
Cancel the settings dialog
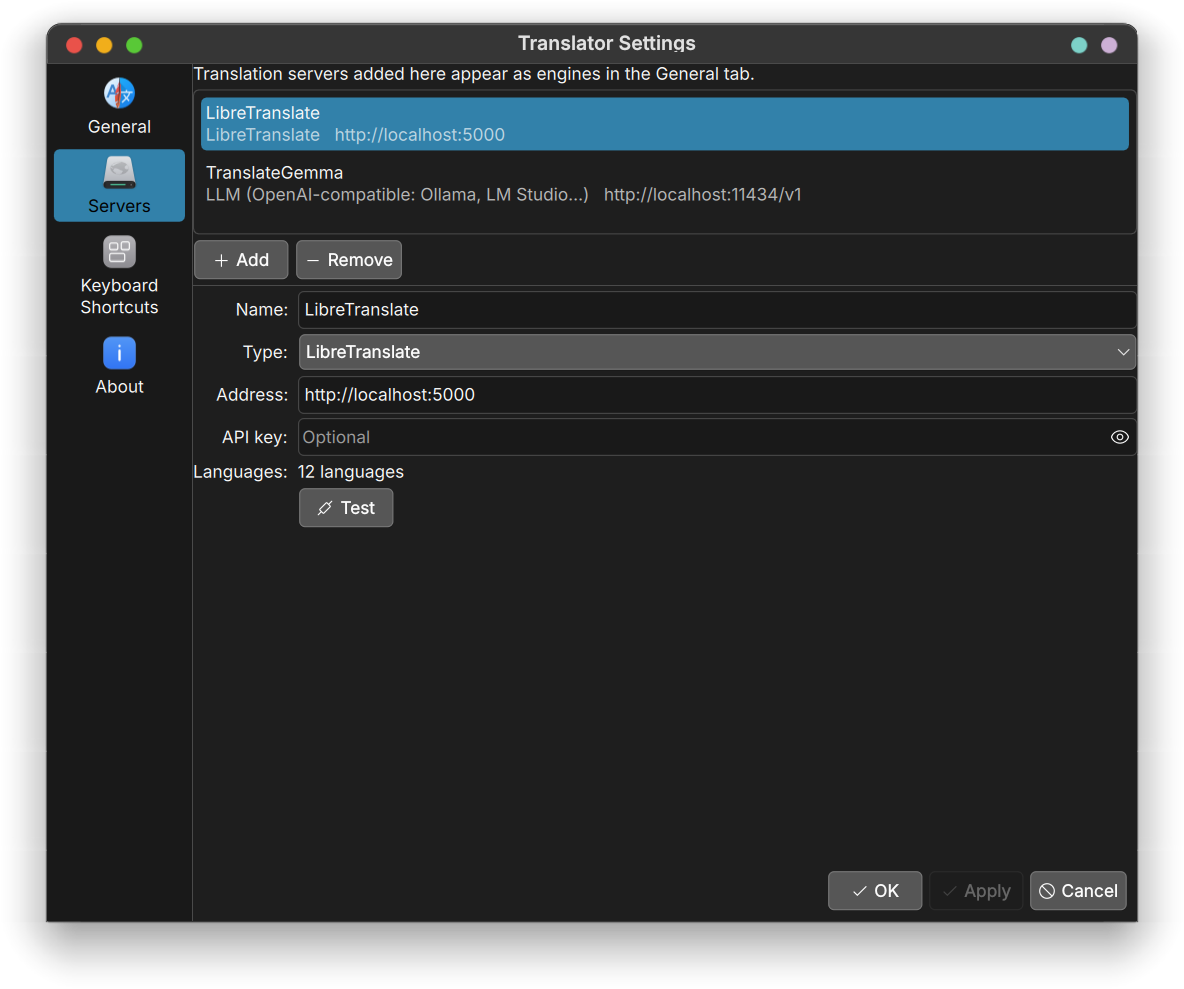pos(1078,891)
